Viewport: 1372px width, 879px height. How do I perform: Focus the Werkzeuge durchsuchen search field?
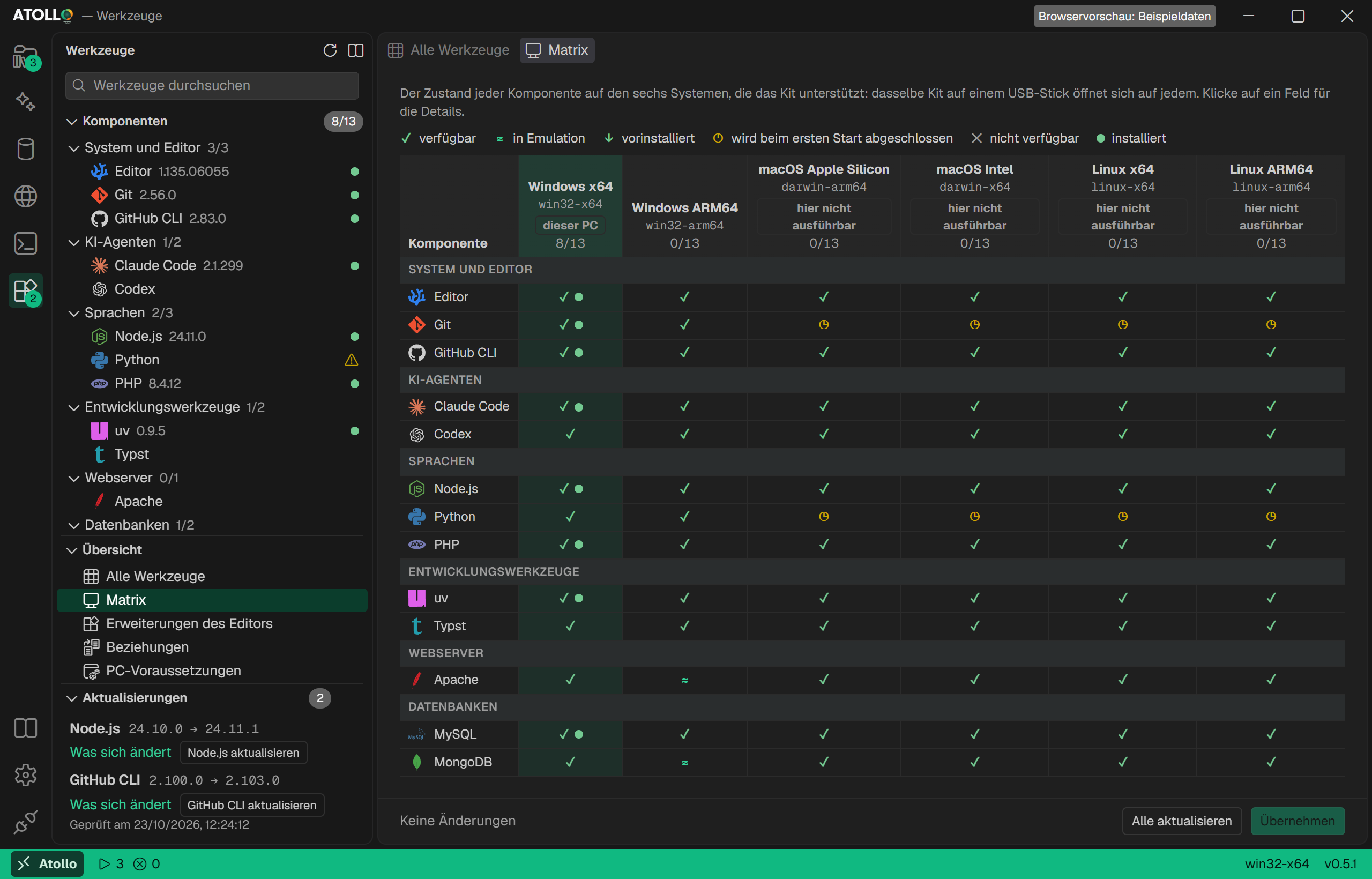(x=212, y=86)
